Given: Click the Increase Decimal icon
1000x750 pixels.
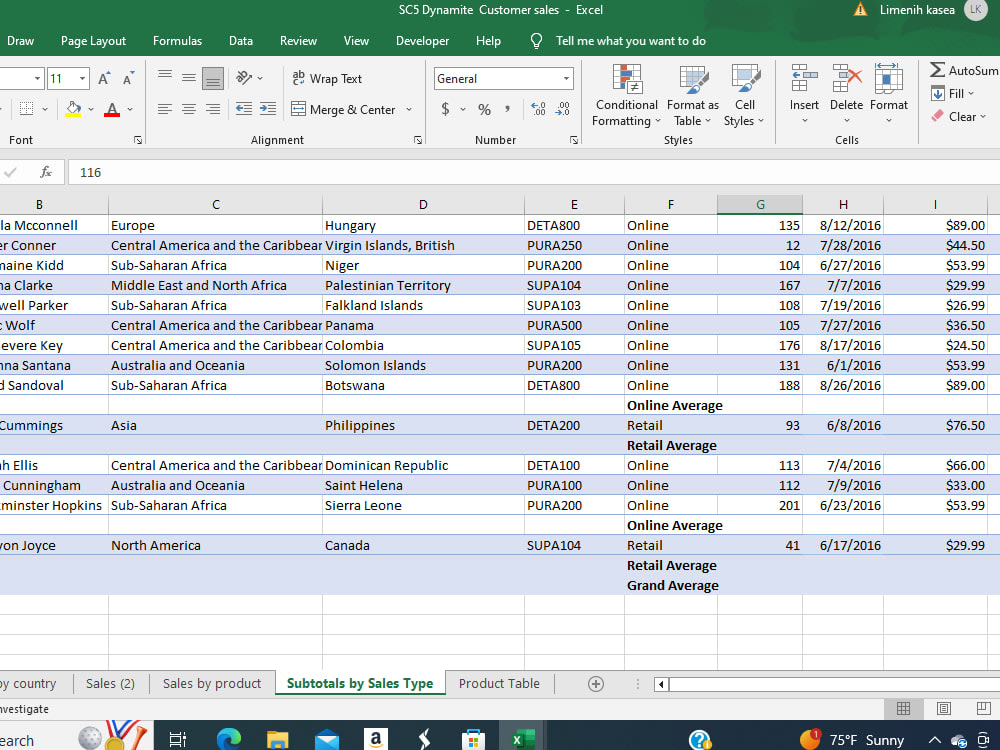Looking at the screenshot, I should click(x=537, y=111).
